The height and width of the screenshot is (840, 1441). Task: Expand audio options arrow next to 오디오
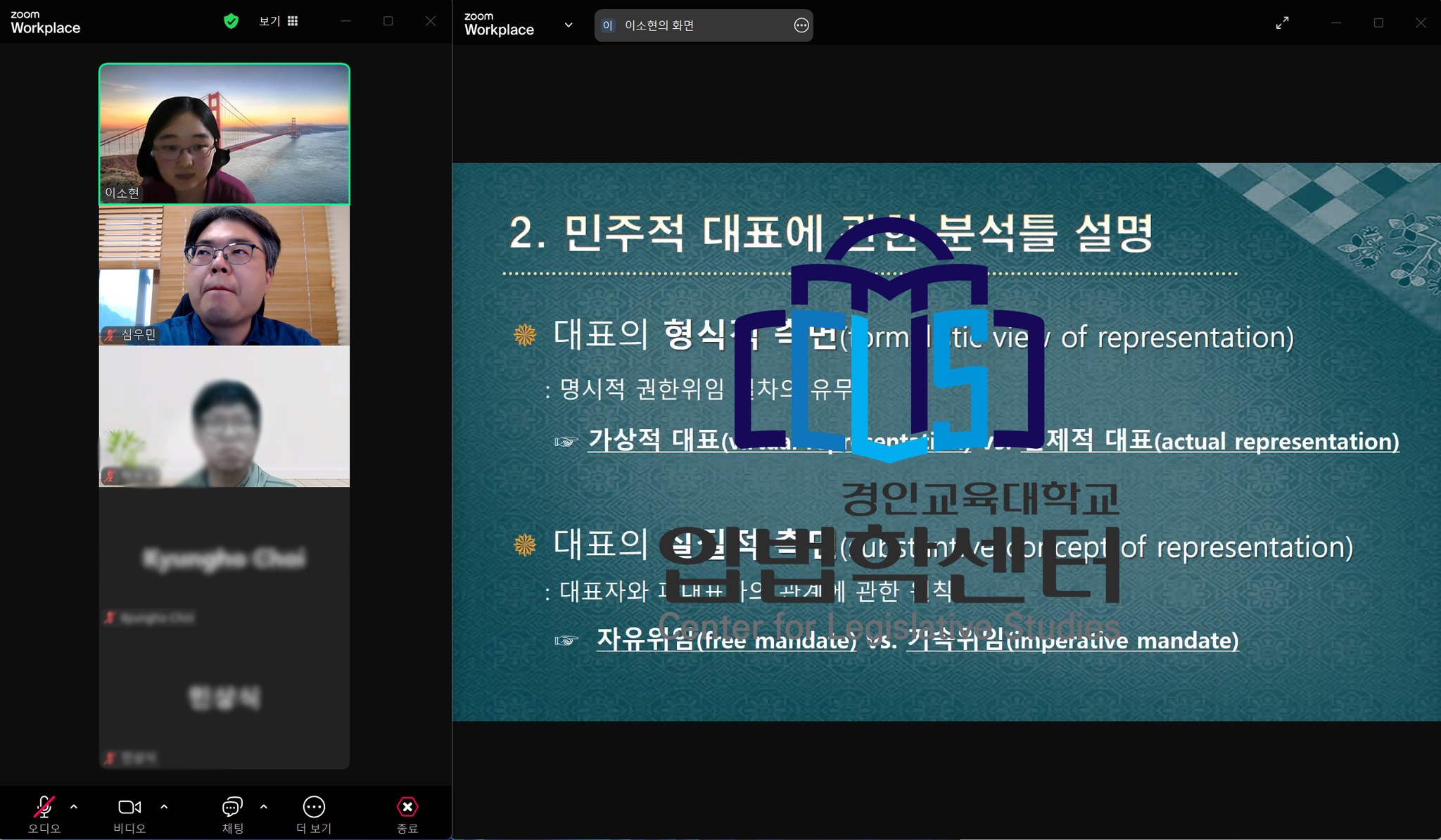[x=74, y=807]
